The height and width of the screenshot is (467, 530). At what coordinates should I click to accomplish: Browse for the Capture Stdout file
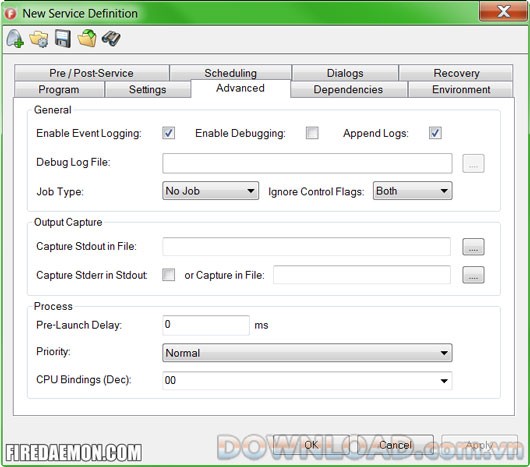473,247
